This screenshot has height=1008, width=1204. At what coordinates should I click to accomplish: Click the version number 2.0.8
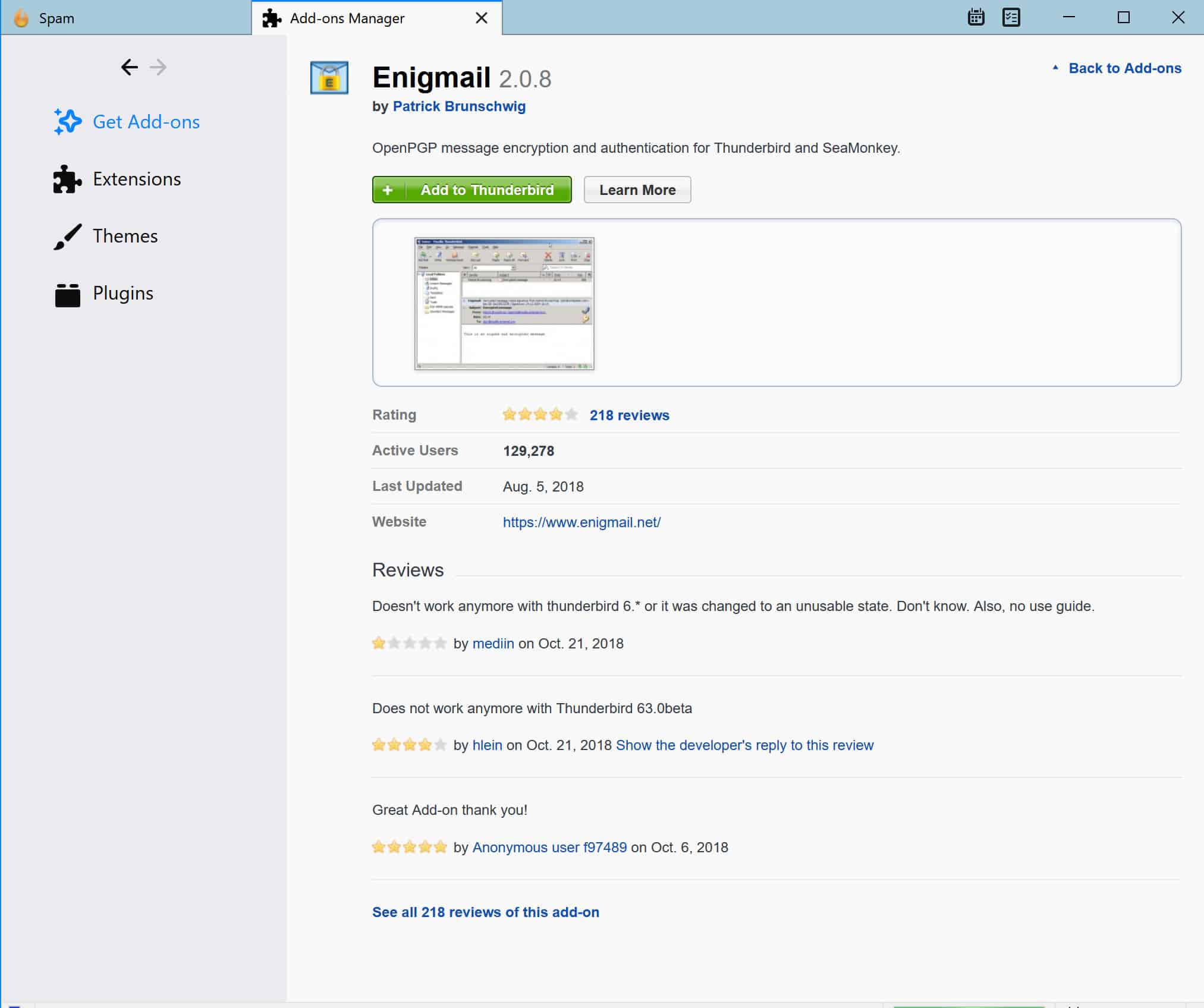tap(525, 79)
